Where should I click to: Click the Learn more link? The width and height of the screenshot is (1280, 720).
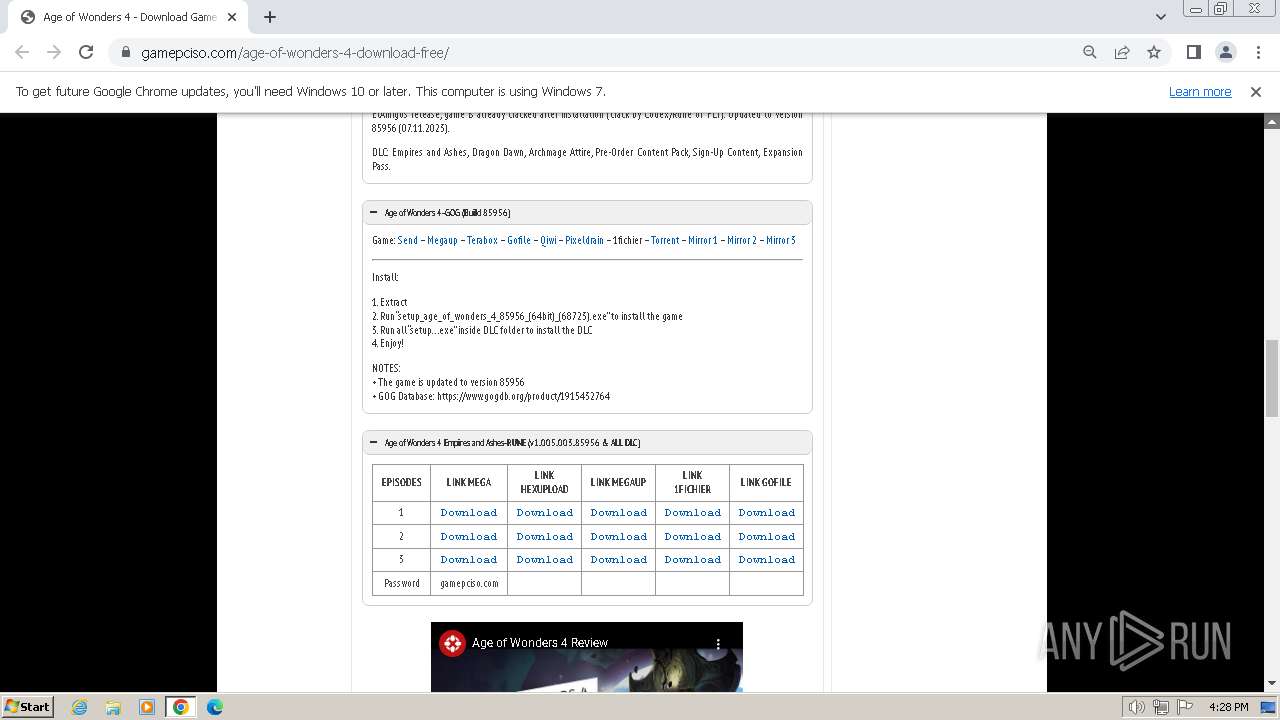click(x=1200, y=91)
